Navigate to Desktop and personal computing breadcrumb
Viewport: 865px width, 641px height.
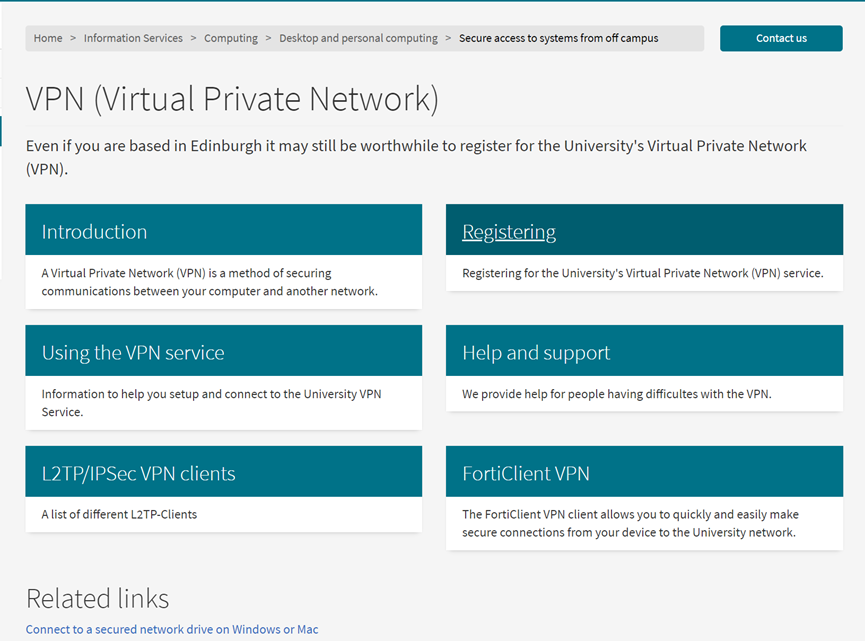(x=358, y=38)
